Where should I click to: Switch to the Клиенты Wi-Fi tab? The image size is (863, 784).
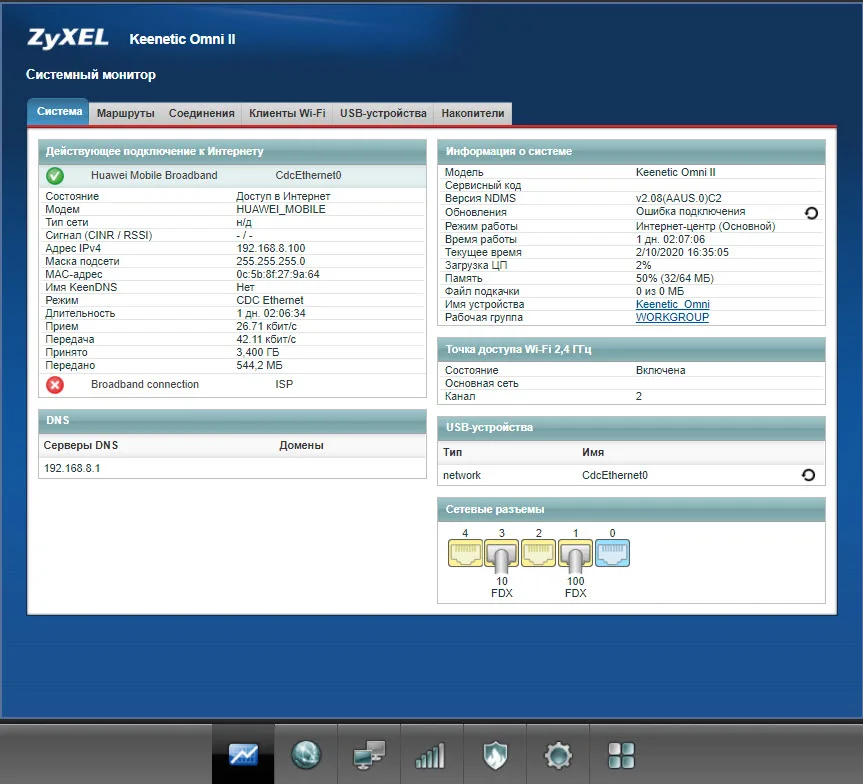coord(287,113)
